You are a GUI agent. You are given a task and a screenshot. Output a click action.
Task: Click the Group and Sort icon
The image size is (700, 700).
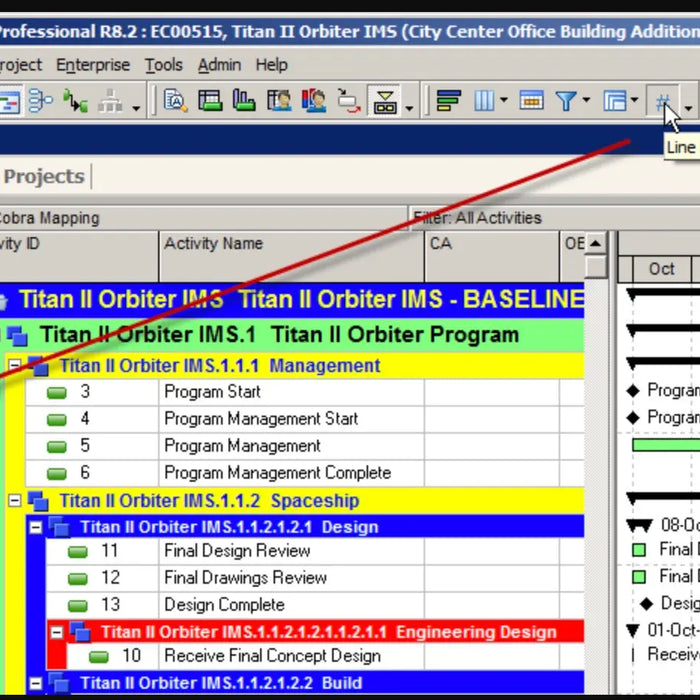click(x=615, y=100)
